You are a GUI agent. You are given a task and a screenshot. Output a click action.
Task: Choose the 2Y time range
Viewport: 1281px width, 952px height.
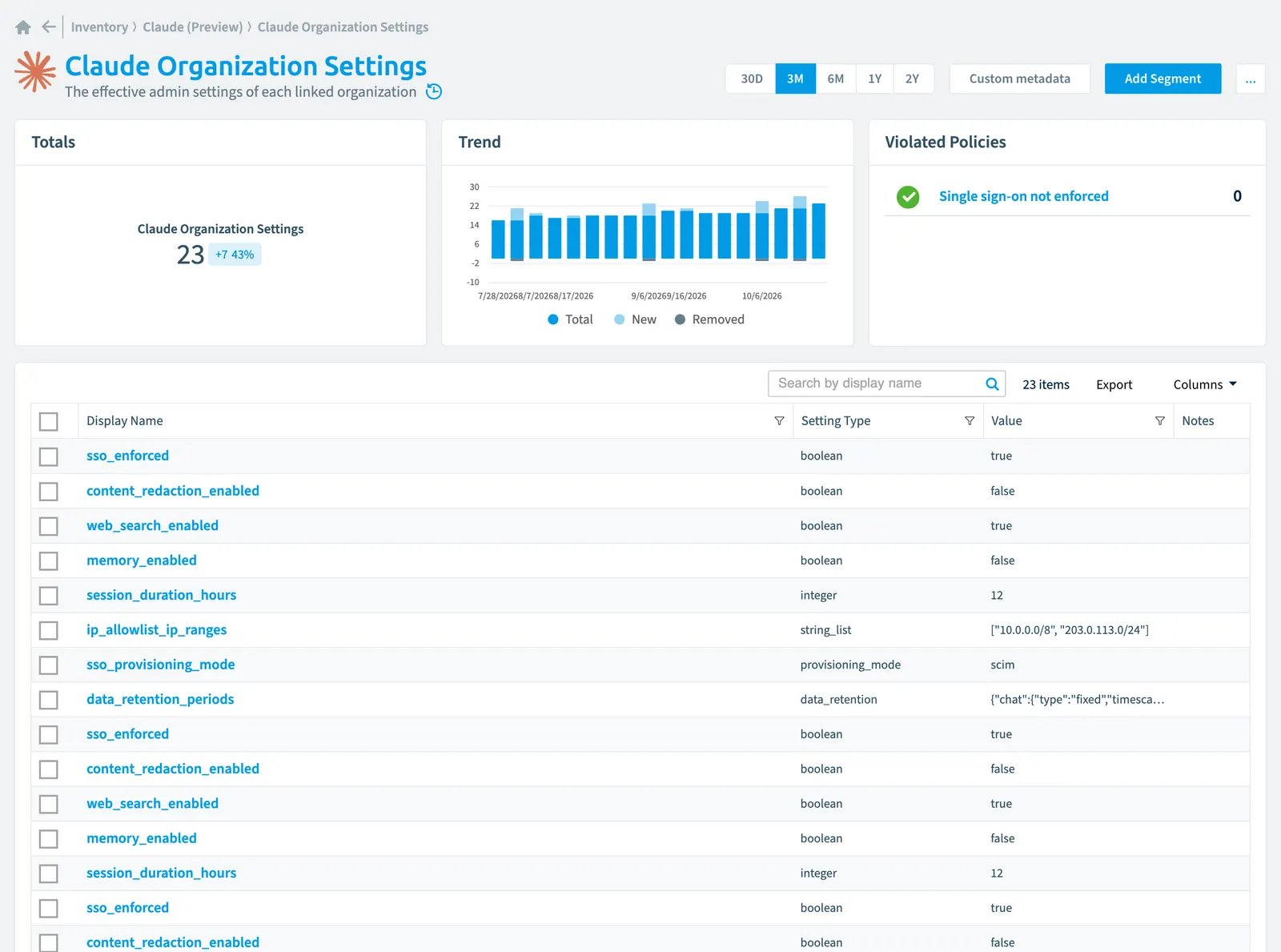(x=913, y=79)
